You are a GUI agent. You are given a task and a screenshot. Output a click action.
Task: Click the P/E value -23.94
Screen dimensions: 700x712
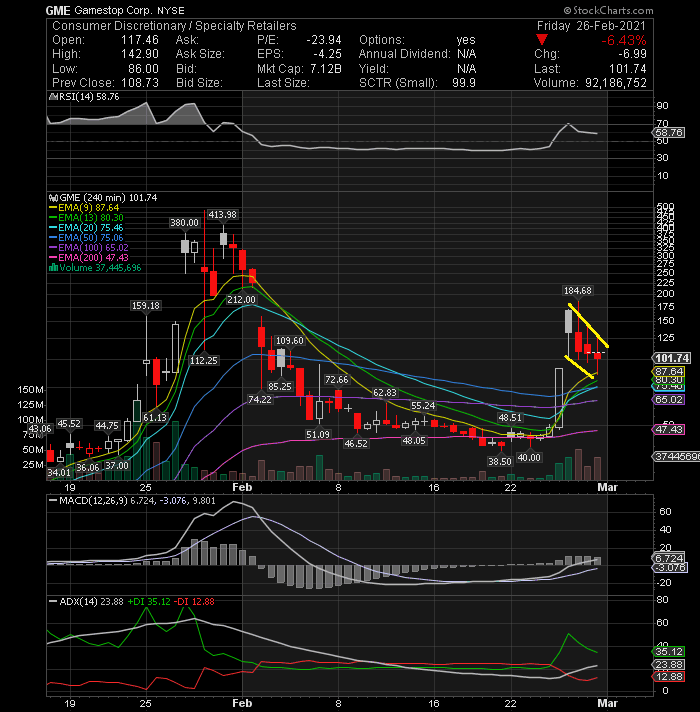[324, 40]
